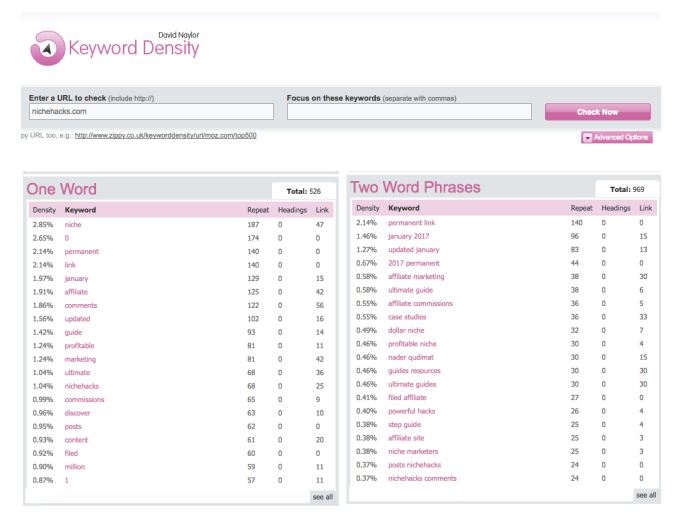Click the Link header in Two Word Phrases
Viewport: 673px width, 520px height.
[x=646, y=208]
